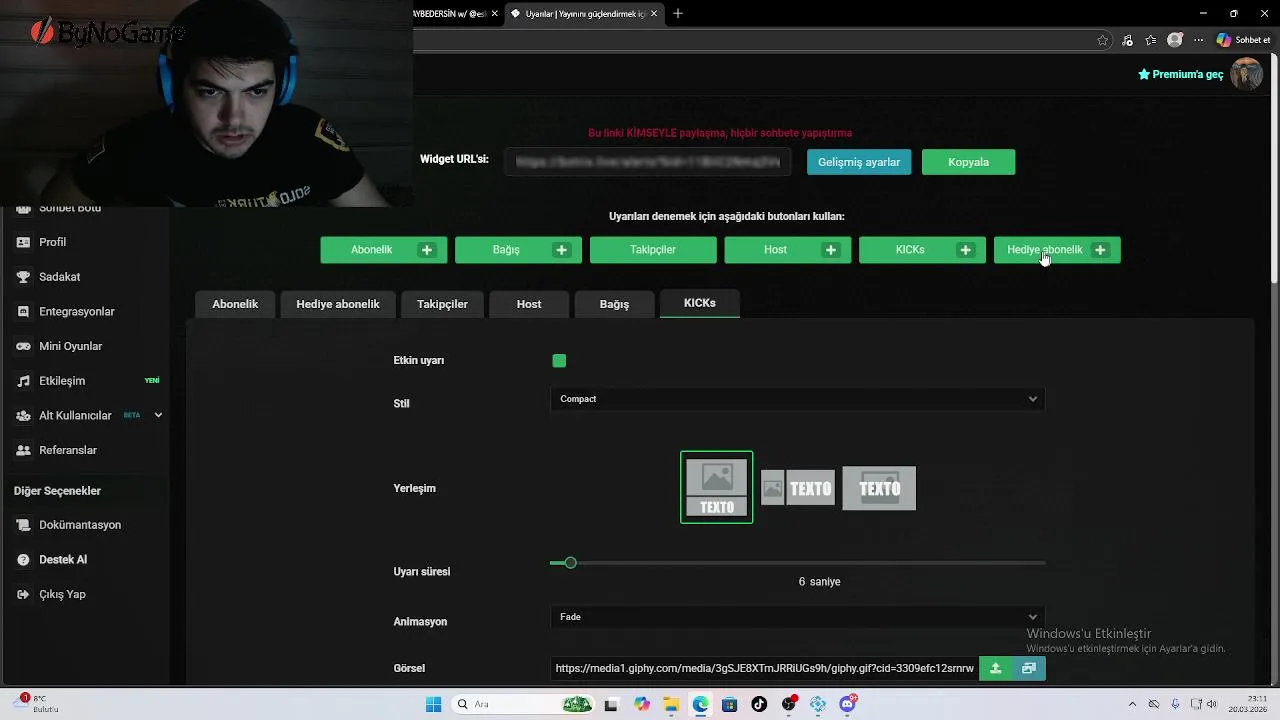1280x720 pixels.
Task: Open the media gallery icon next to Görsel
Action: (x=1029, y=668)
